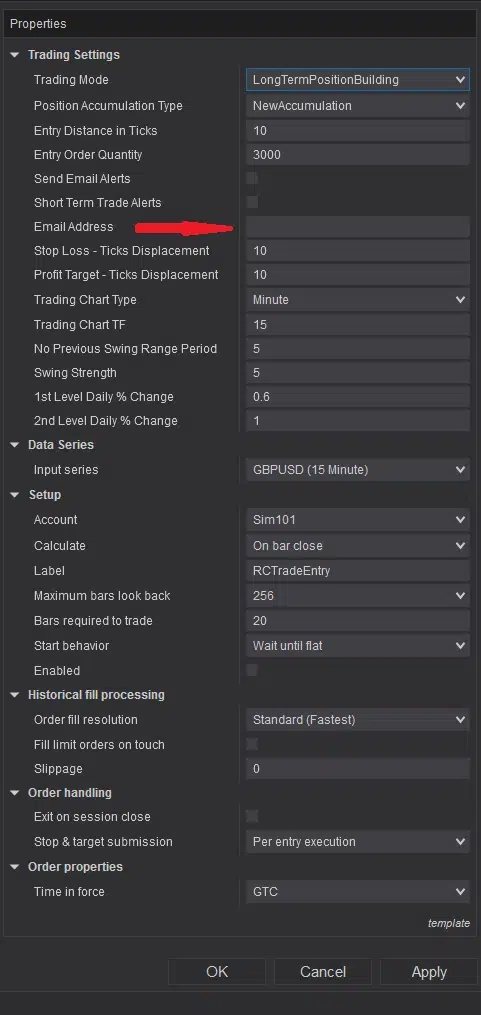Open the Time in force dropdown
The image size is (481, 1015).
point(357,891)
